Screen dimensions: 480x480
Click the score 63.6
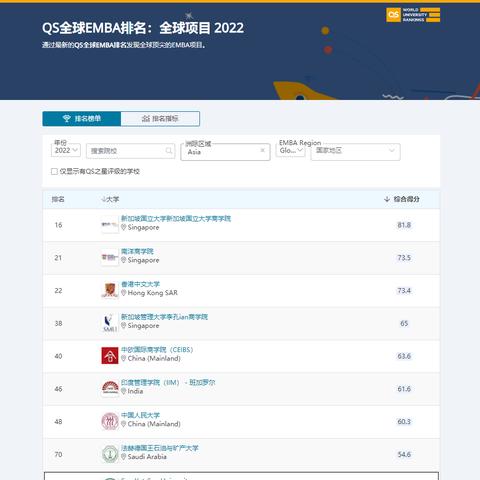[404, 356]
